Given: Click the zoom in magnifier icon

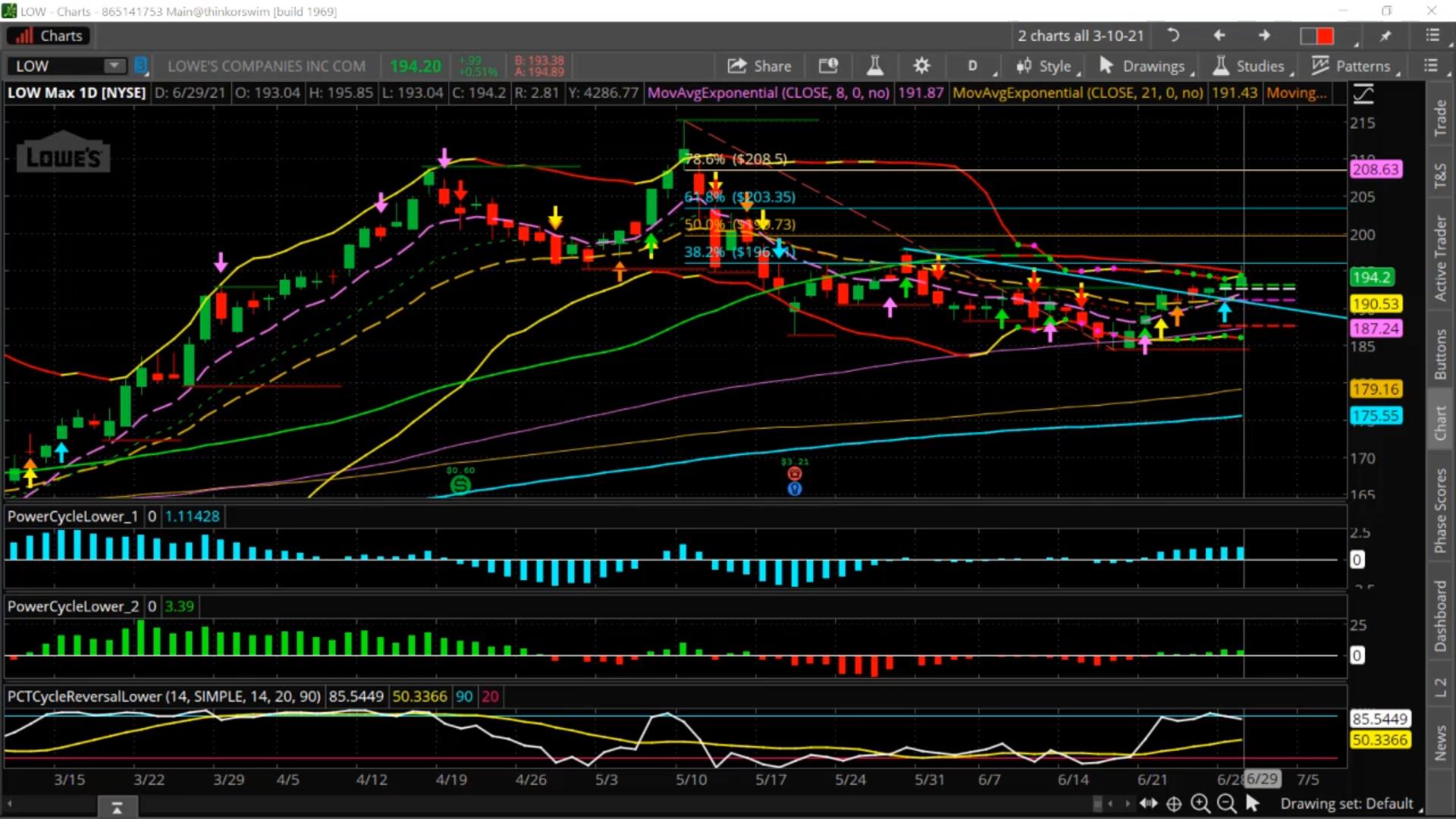Looking at the screenshot, I should pos(1200,803).
